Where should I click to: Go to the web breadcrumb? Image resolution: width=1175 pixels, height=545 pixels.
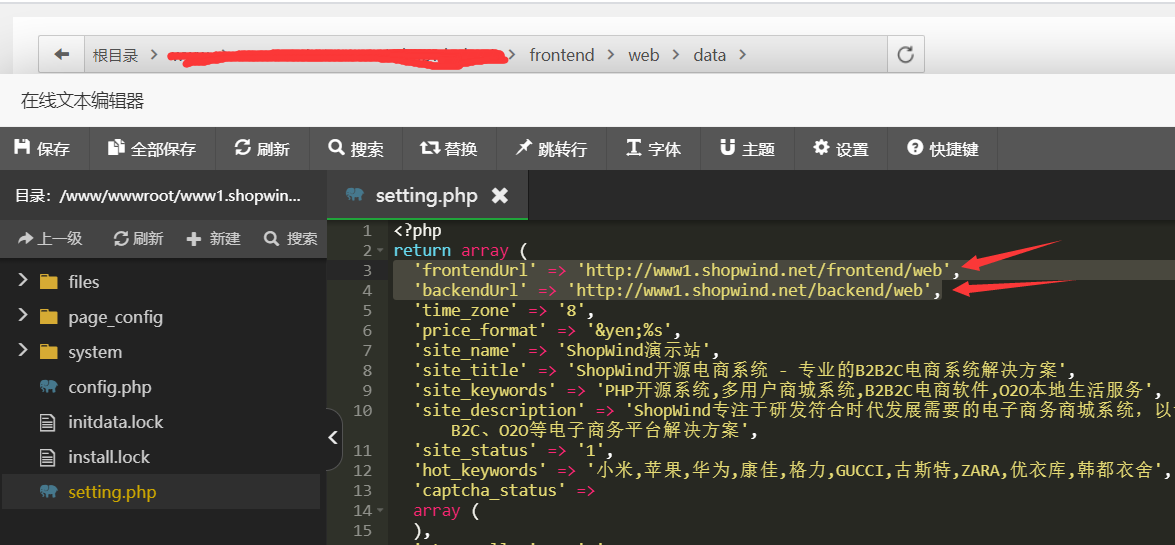click(x=644, y=55)
